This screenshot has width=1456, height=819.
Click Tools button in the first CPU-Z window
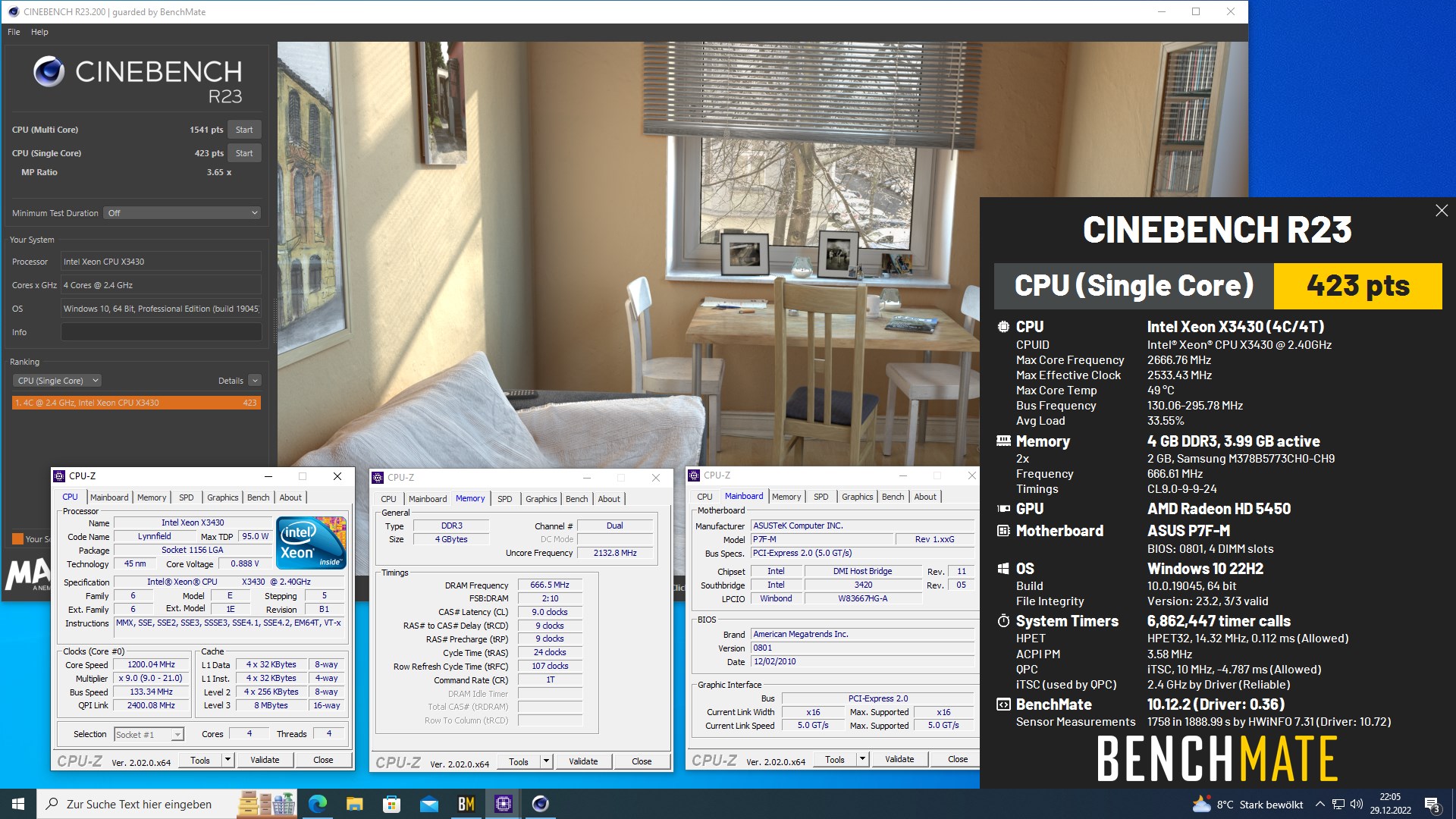(200, 760)
